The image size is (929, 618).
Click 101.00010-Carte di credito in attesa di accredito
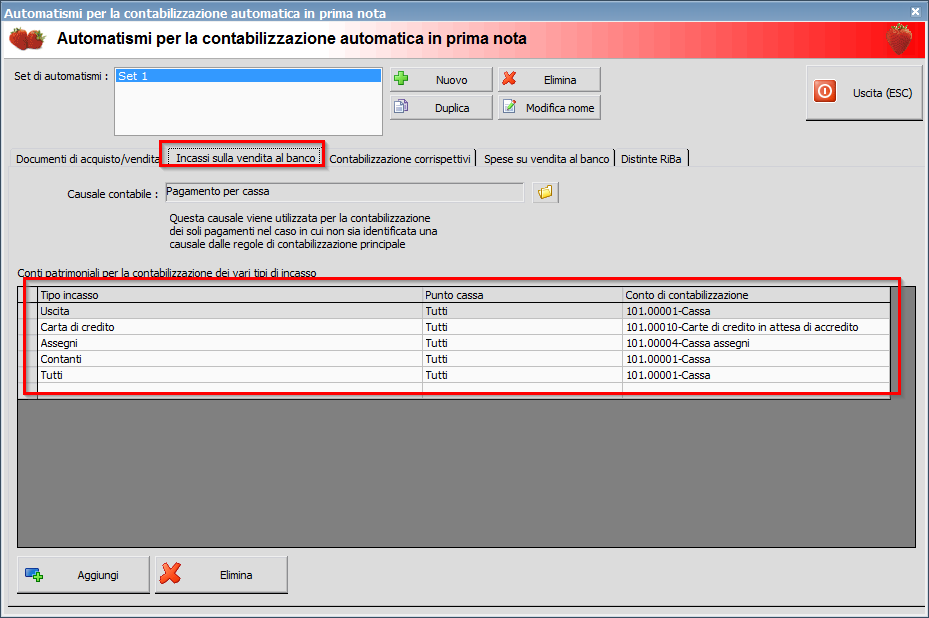757,327
